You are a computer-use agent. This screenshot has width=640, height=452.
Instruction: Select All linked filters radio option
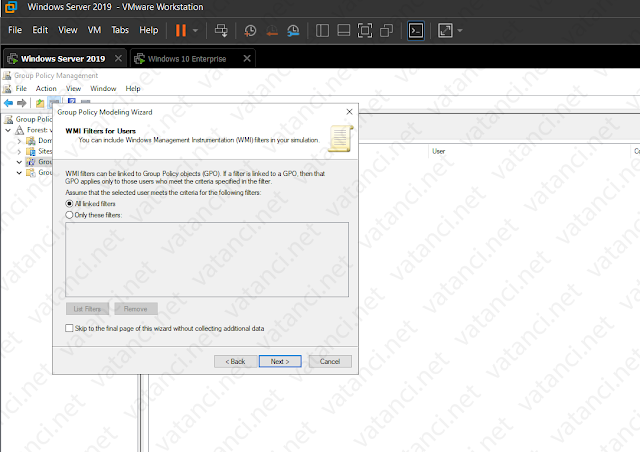tap(69, 203)
